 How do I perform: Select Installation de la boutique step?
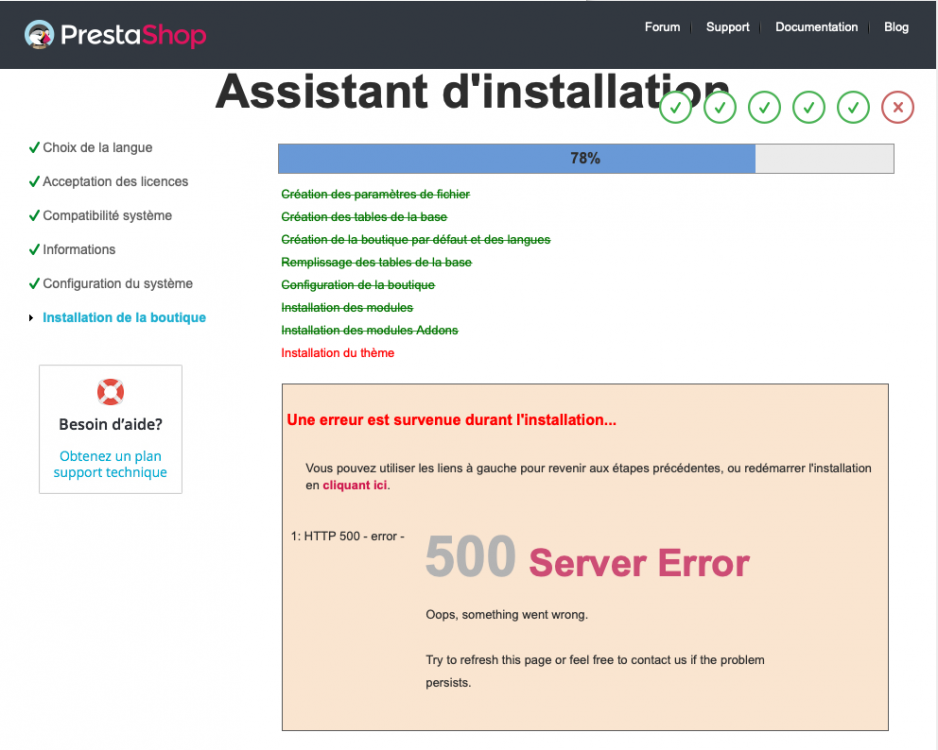[124, 318]
